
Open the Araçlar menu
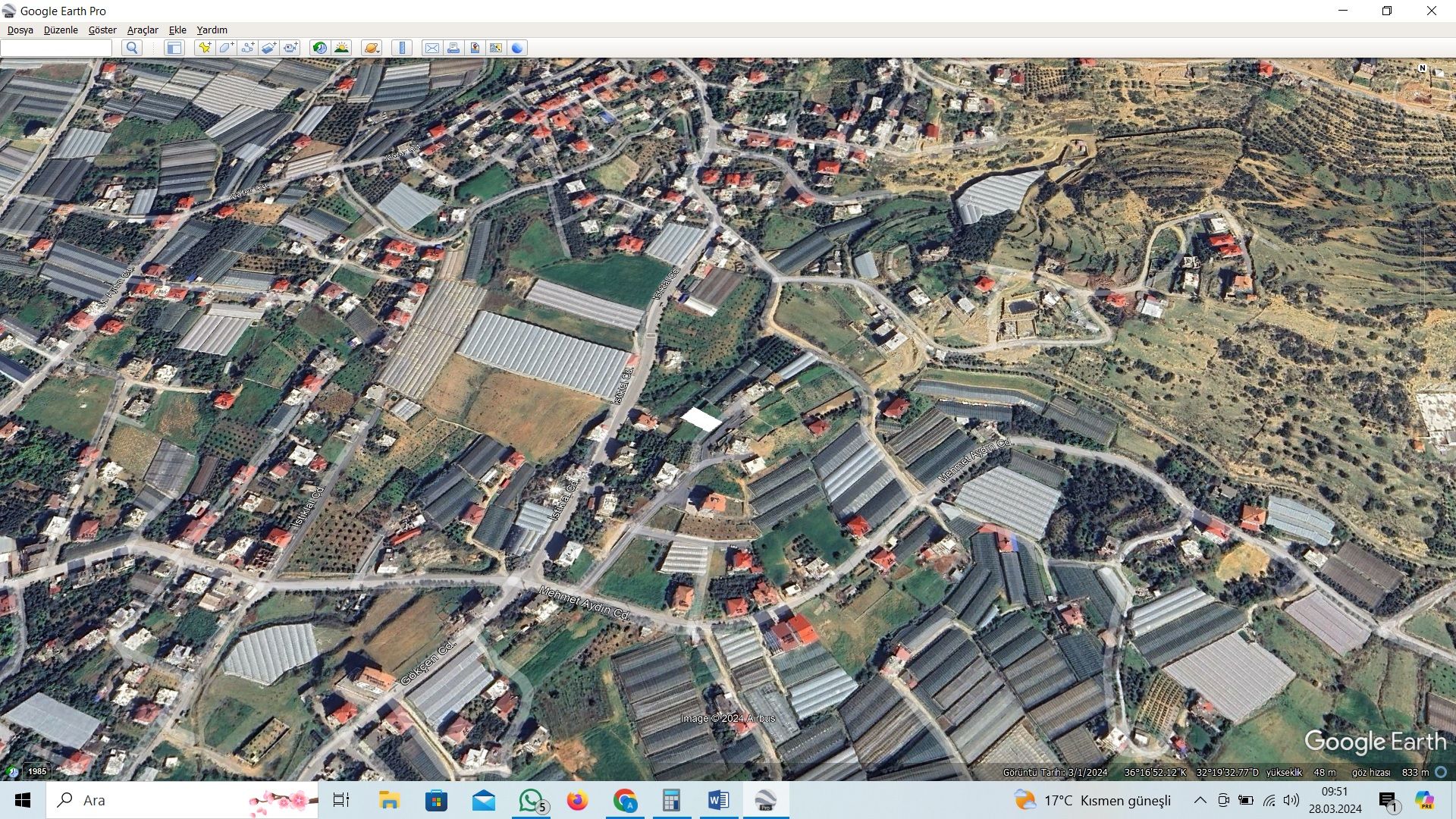point(142,30)
